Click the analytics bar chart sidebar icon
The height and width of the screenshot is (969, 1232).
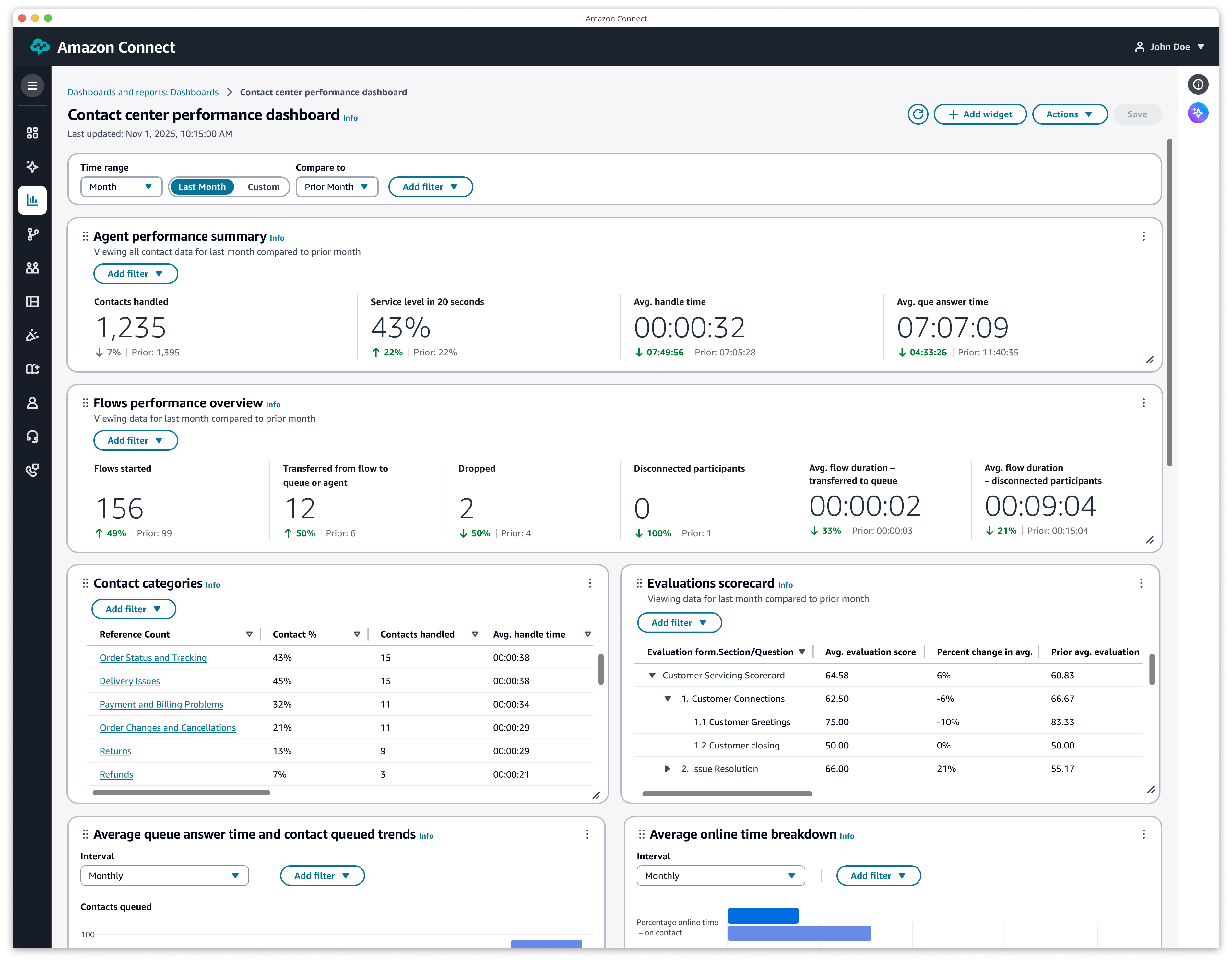coord(32,200)
